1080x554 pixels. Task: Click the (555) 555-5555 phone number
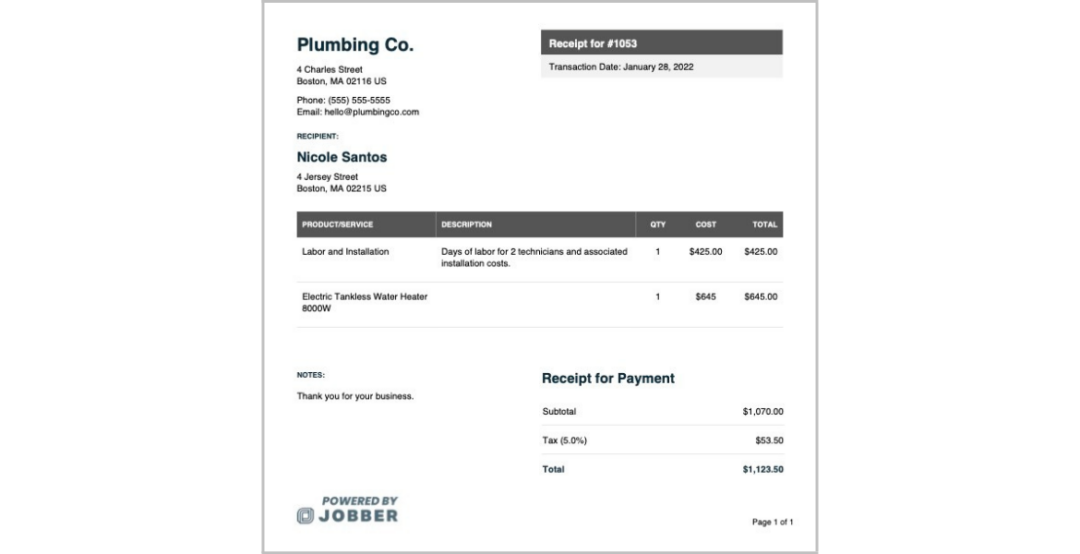(359, 100)
